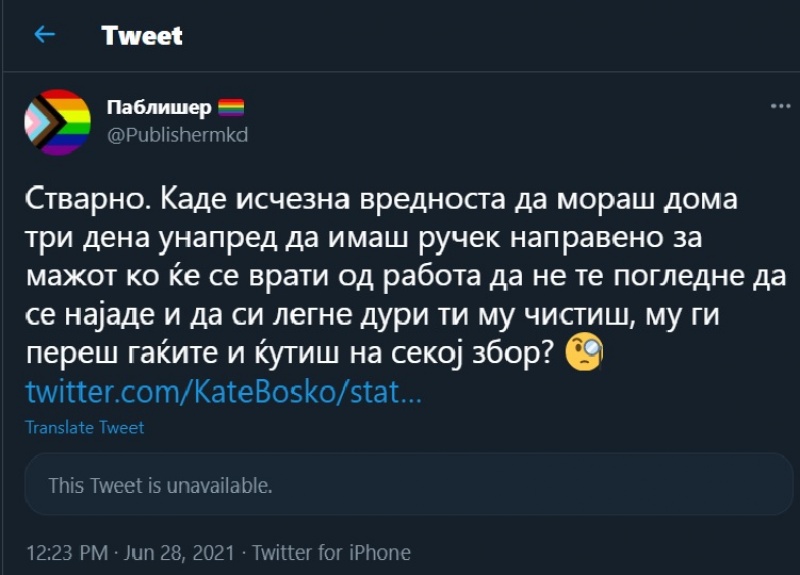
Task: Open the "Twitter for iPhone" source link
Action: point(331,552)
